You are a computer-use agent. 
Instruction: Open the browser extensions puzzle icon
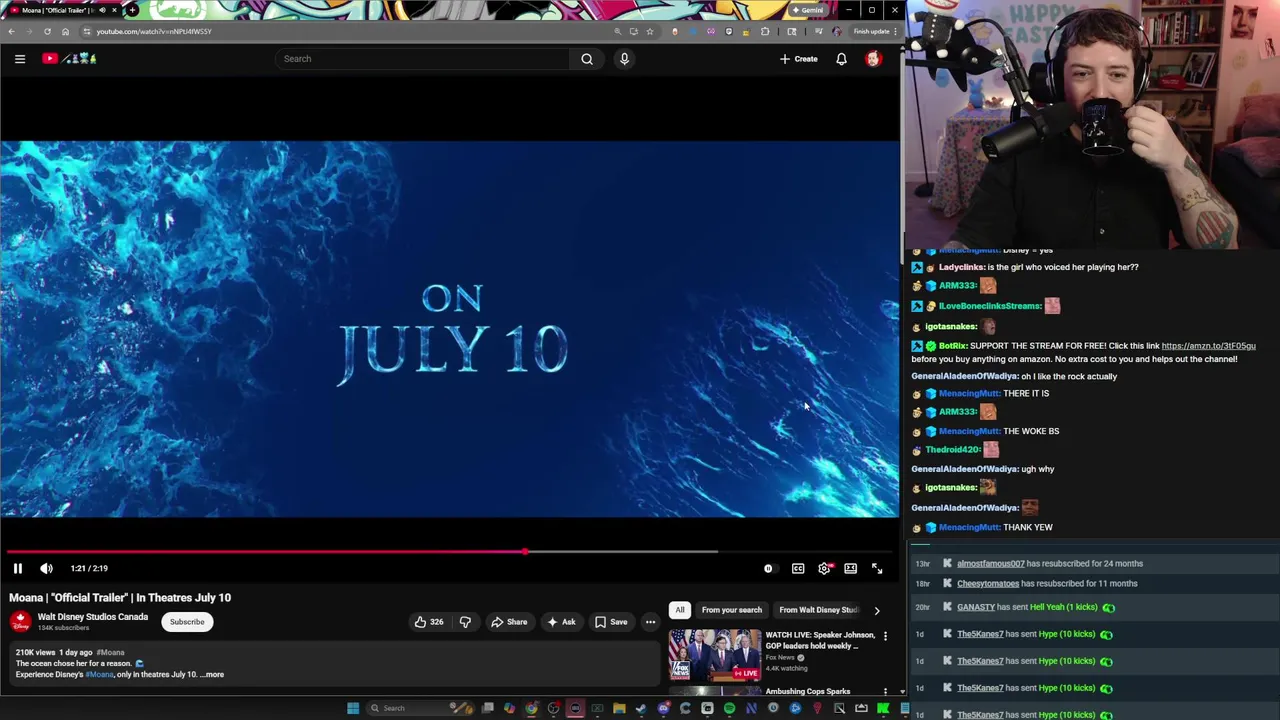(765, 31)
